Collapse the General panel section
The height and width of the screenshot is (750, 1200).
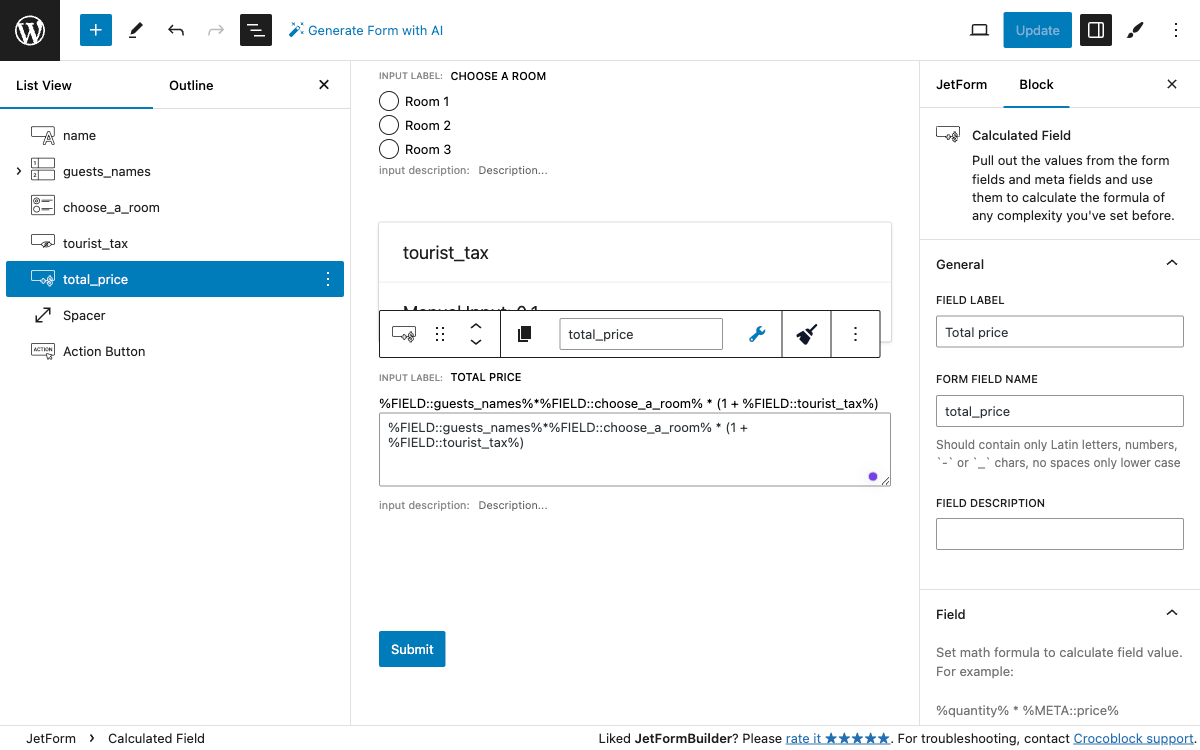coord(1172,264)
